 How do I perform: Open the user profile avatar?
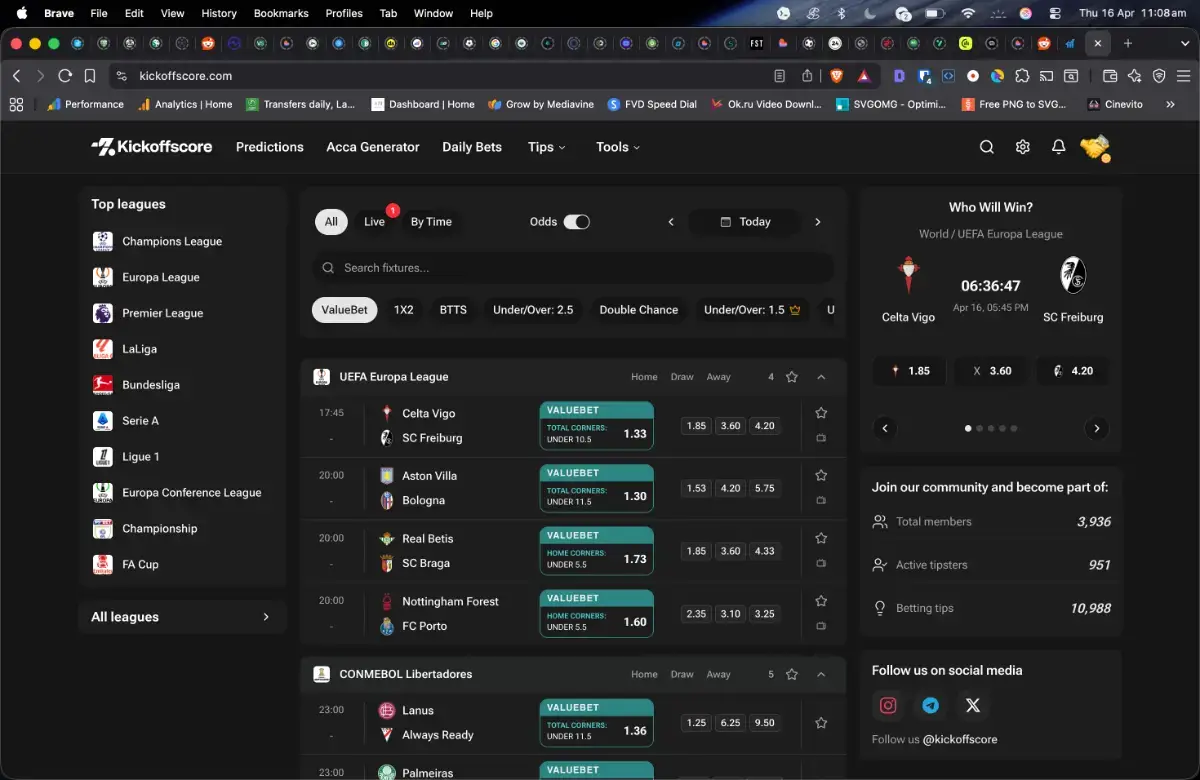pos(1095,148)
